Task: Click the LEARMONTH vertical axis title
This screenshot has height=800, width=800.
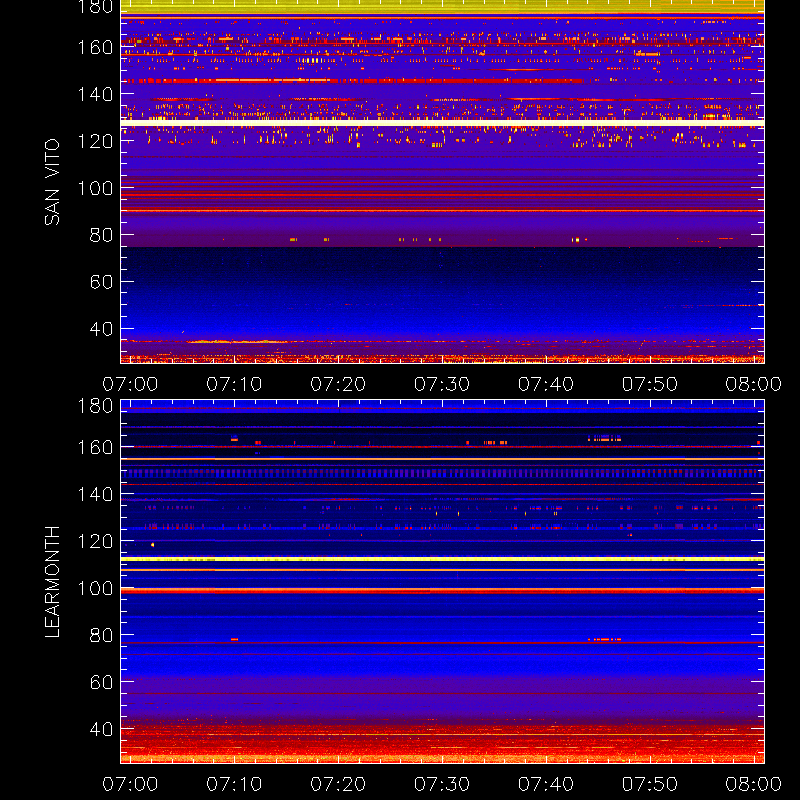Action: click(x=52, y=582)
